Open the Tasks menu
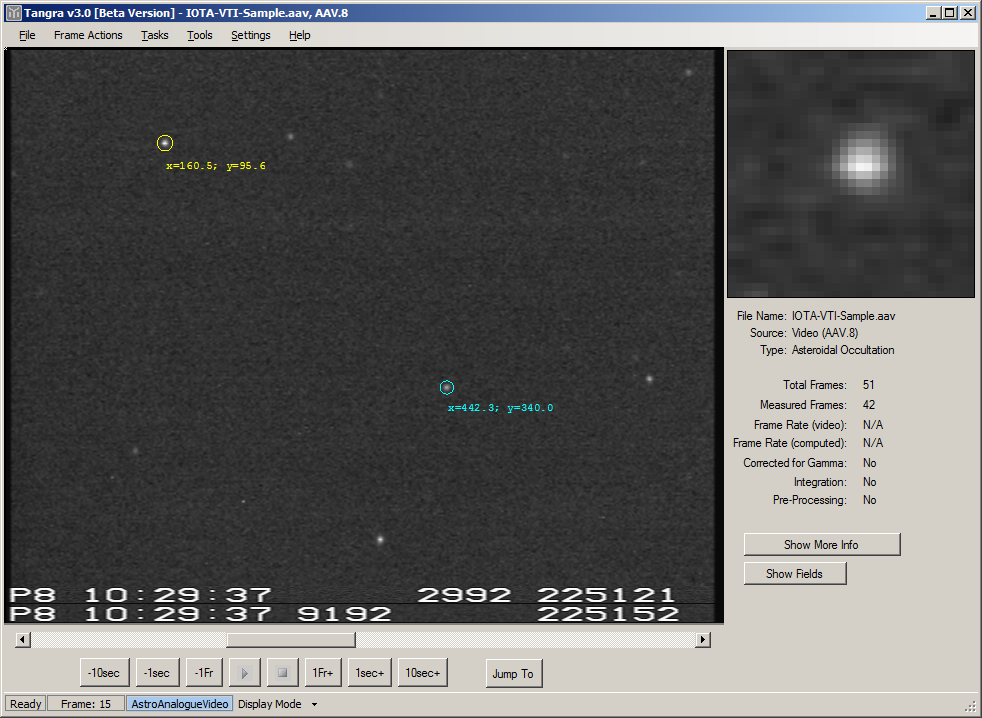This screenshot has height=718, width=982. (154, 35)
